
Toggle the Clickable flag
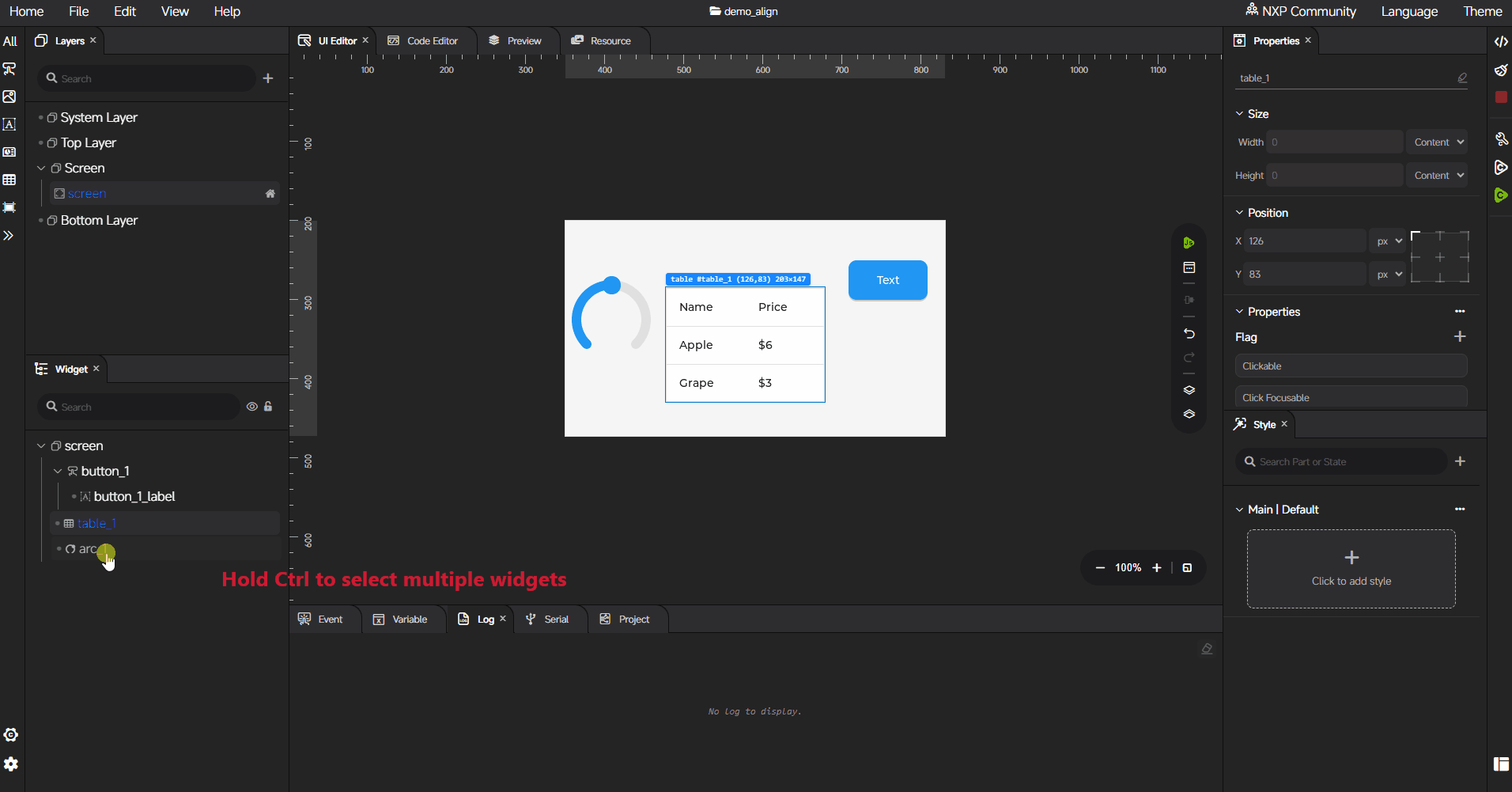point(1351,366)
